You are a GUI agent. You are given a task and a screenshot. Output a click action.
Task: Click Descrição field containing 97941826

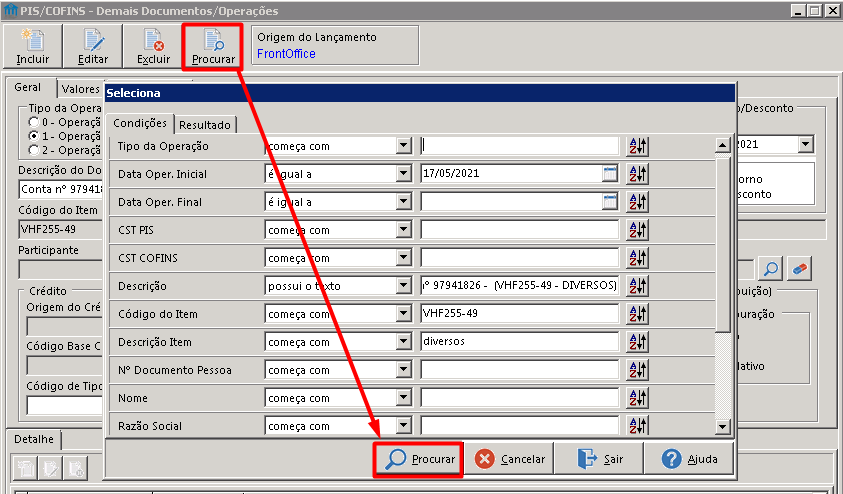[x=520, y=285]
